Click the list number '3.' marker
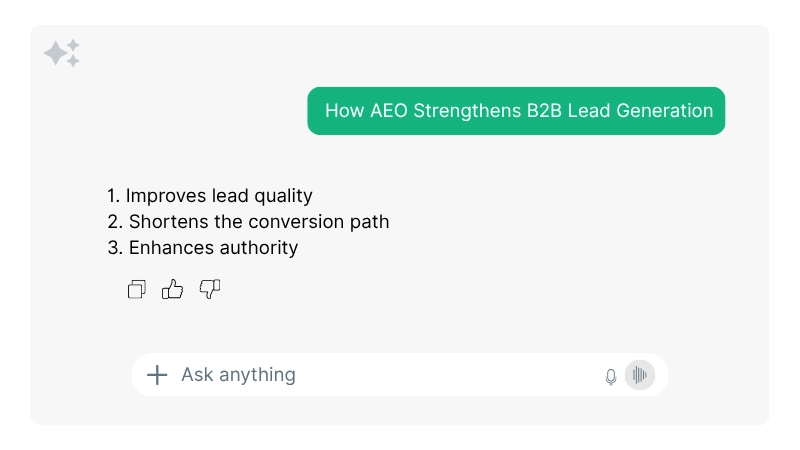This screenshot has width=800, height=450. pyautogui.click(x=114, y=248)
